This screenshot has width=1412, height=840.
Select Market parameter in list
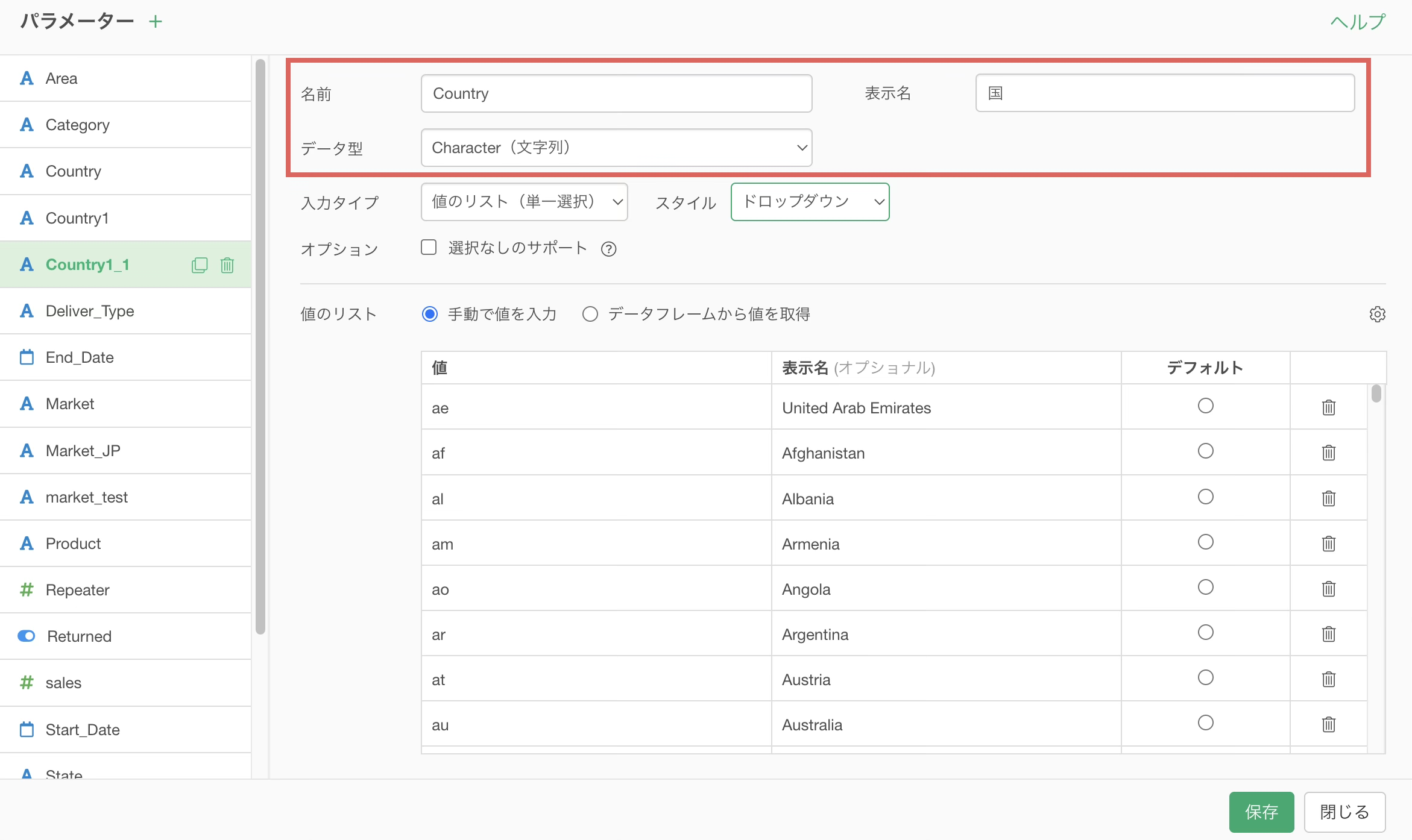click(x=125, y=404)
